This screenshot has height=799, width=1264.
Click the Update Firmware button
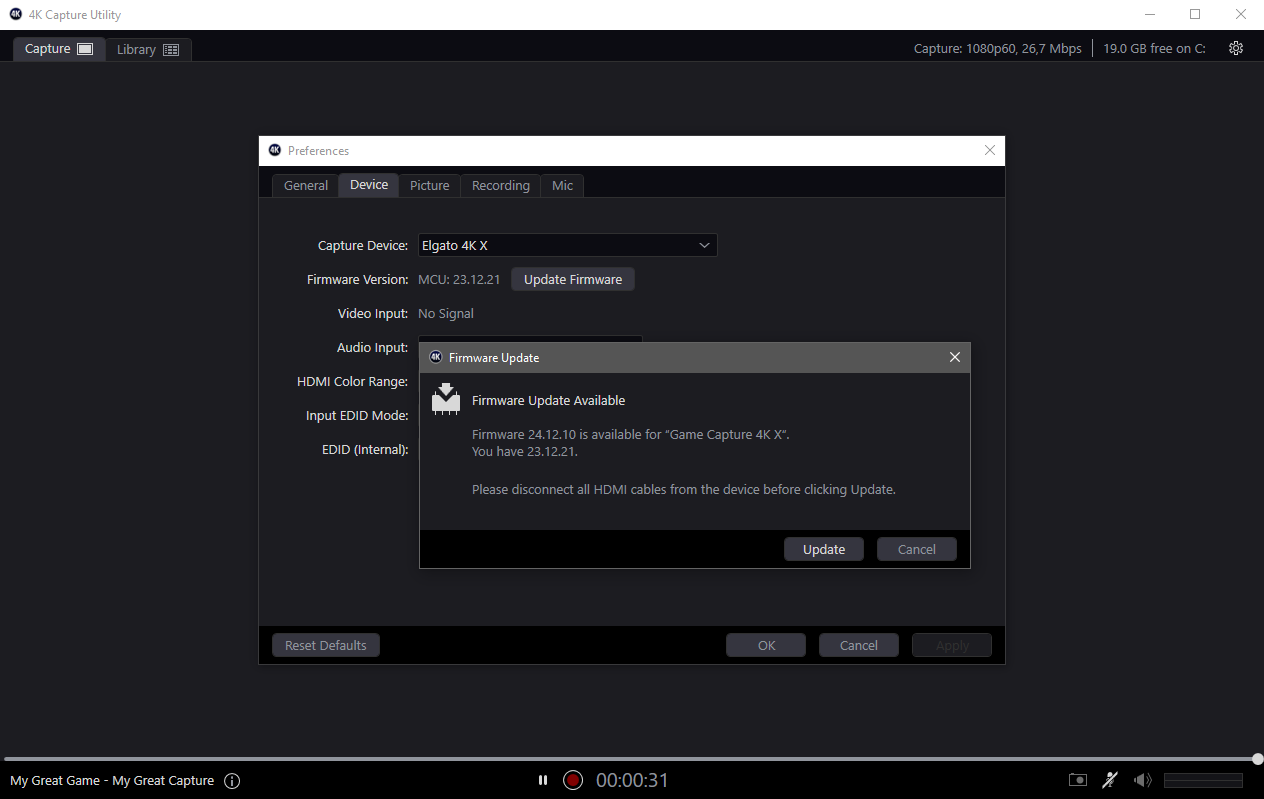point(573,279)
